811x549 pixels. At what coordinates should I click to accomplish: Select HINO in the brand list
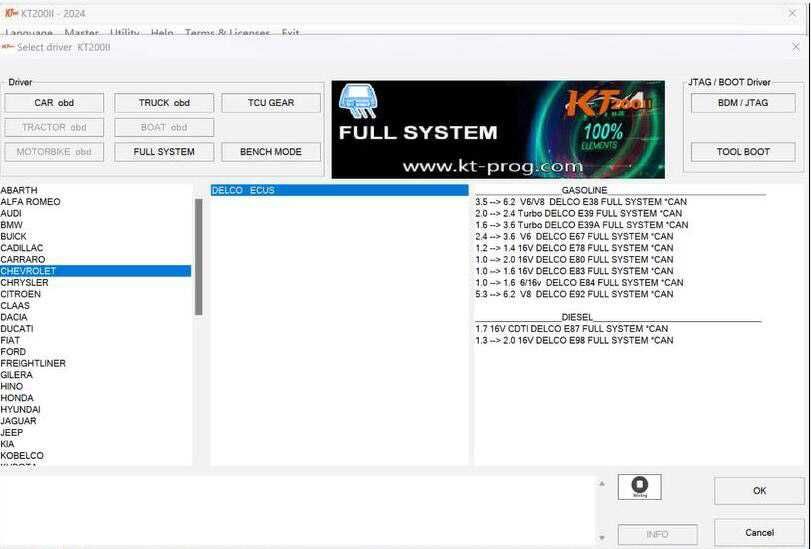pyautogui.click(x=96, y=386)
